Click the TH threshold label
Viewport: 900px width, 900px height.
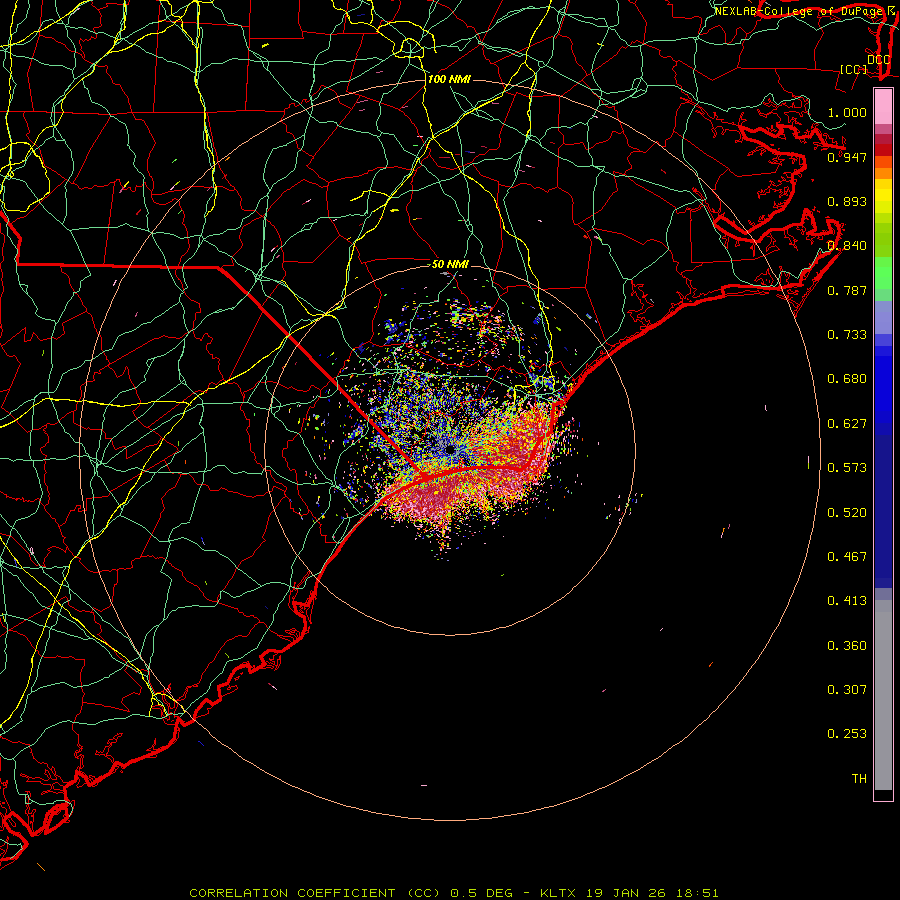point(859,779)
